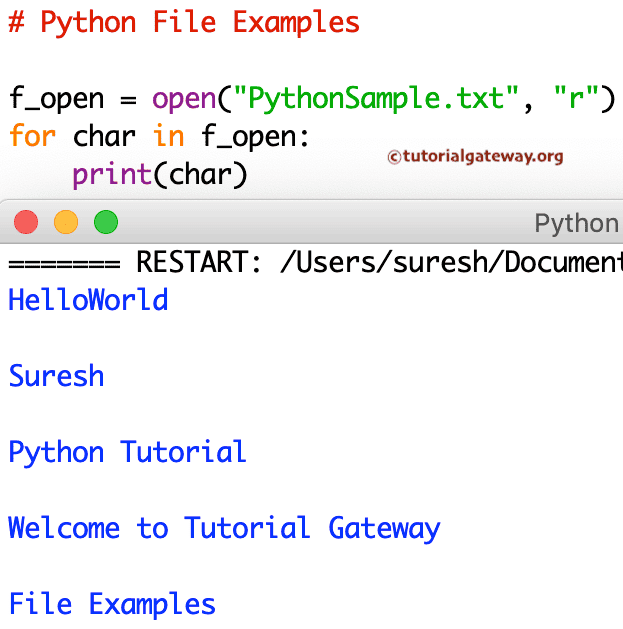Click the Suresh output line
The width and height of the screenshot is (623, 629).
pyautogui.click(x=56, y=376)
